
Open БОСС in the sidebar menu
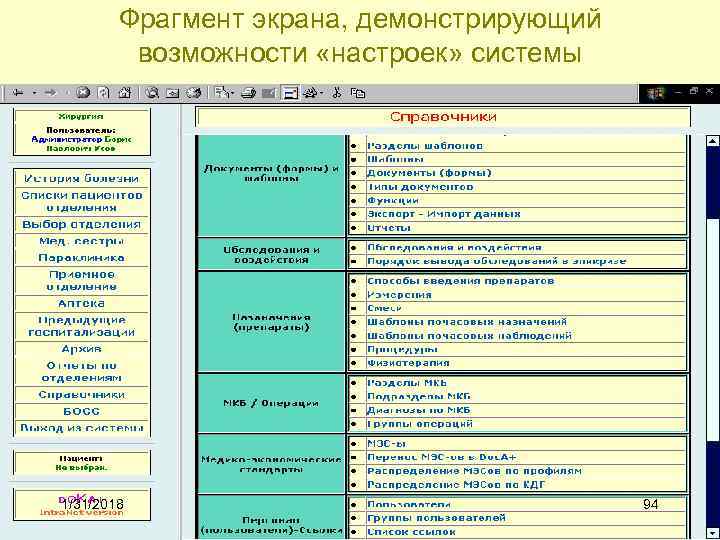(x=81, y=411)
